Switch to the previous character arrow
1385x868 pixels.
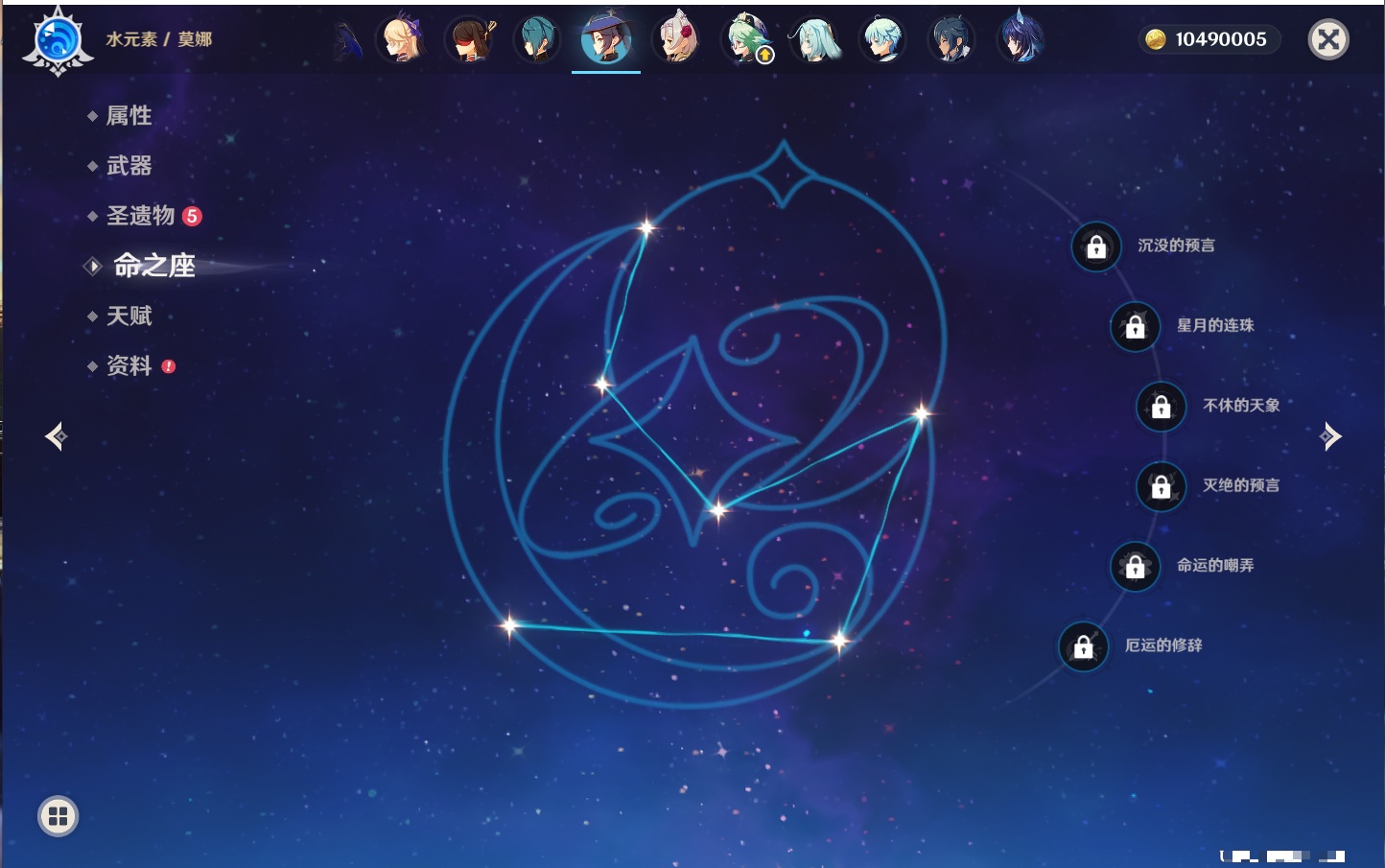[57, 436]
